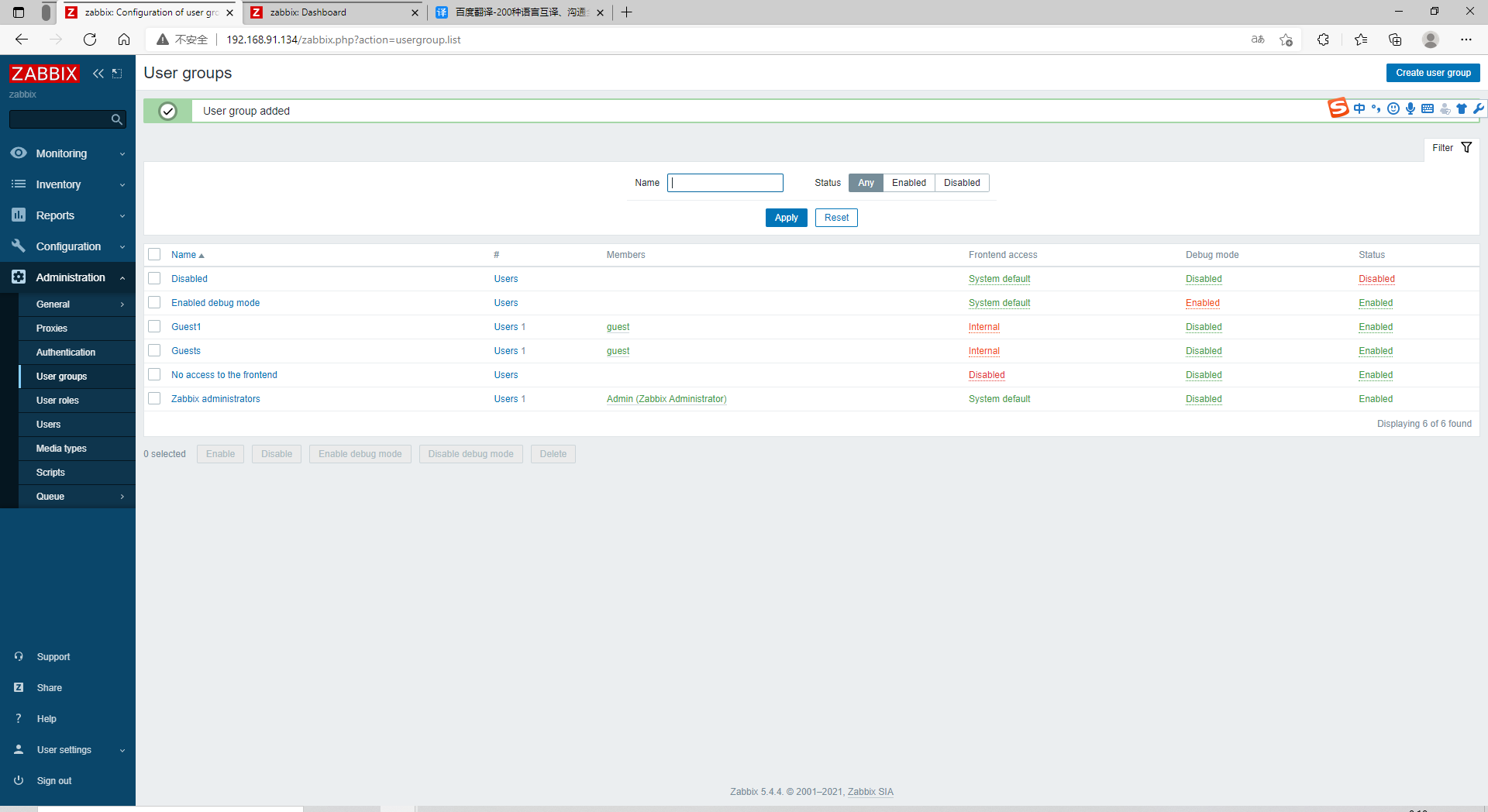Screen dimensions: 1488x812
Task: Open the Proxies menu item
Action: pos(77,329)
